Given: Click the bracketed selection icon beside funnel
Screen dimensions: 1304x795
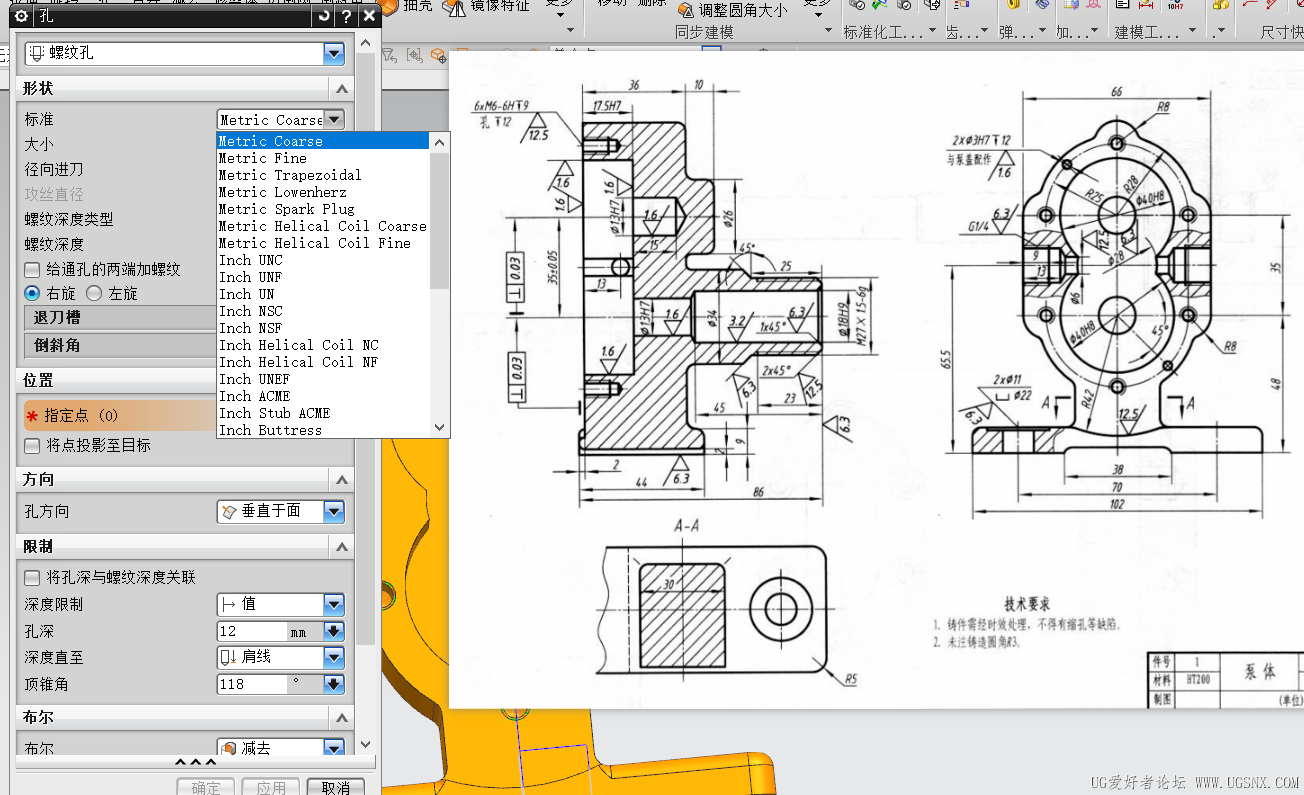Looking at the screenshot, I should tap(414, 54).
